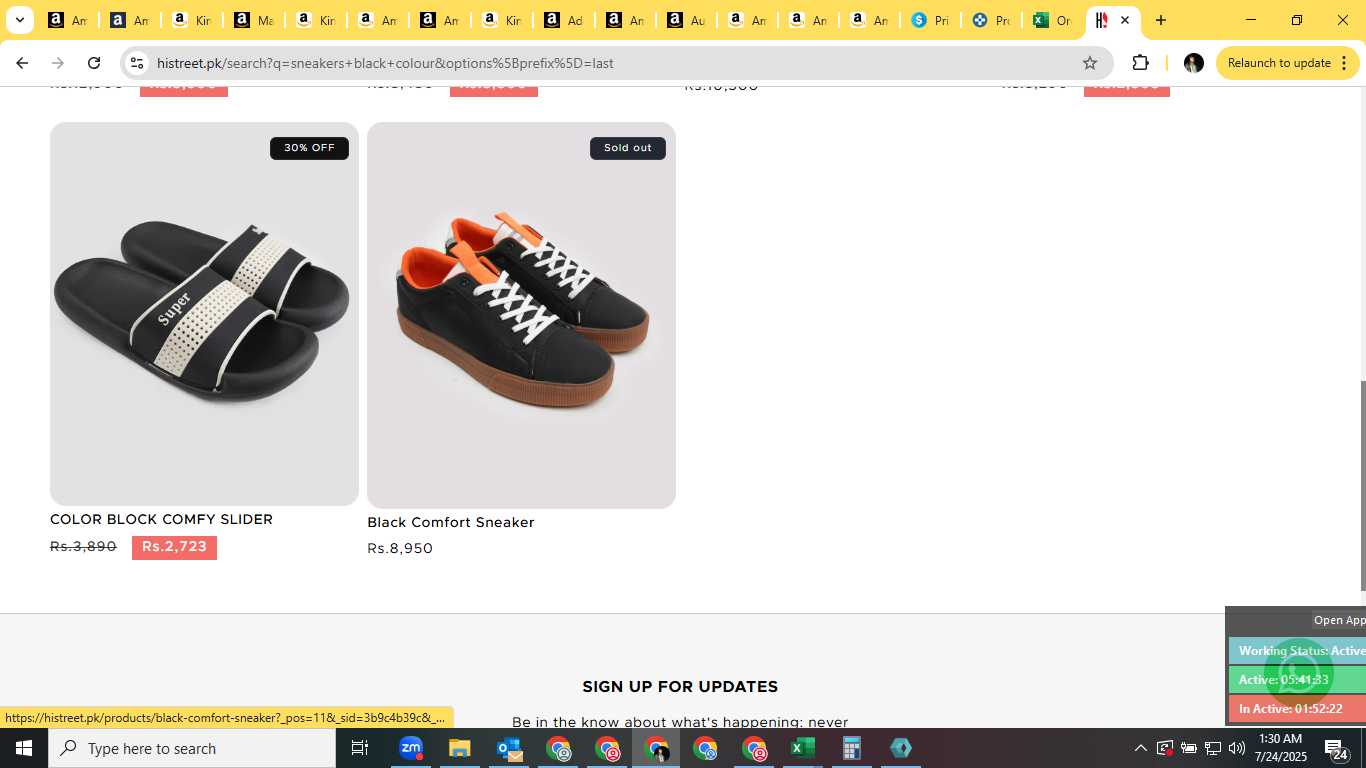Open a new browser tab
The width and height of the screenshot is (1366, 768).
tap(1161, 20)
